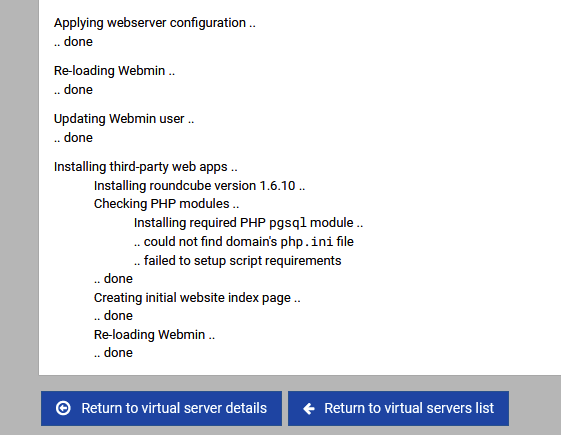Click the plain left-arrow icon beside servers list
Viewport: 561px width, 435px height.
point(309,409)
